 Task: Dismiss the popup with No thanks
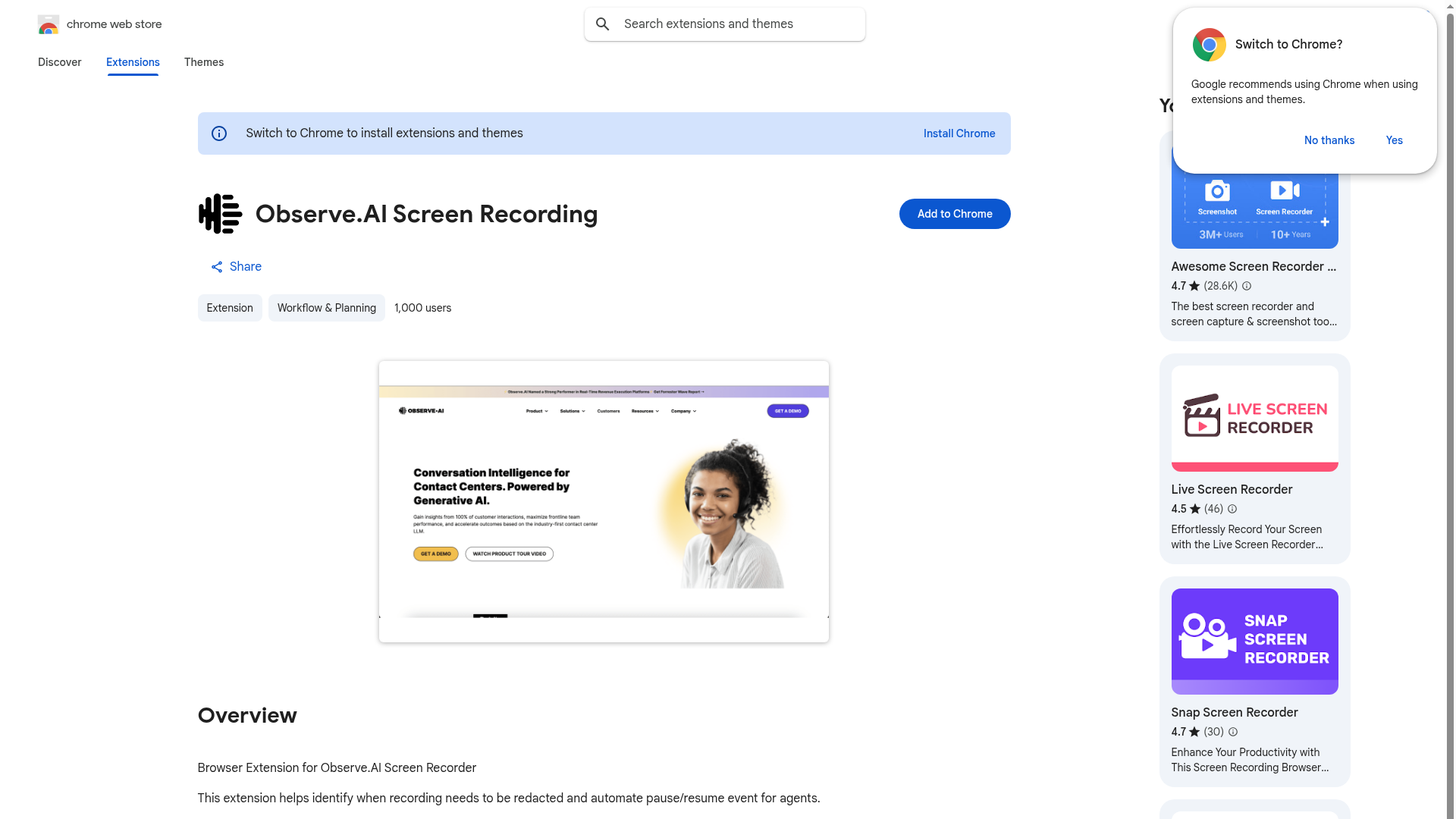tap(1329, 140)
